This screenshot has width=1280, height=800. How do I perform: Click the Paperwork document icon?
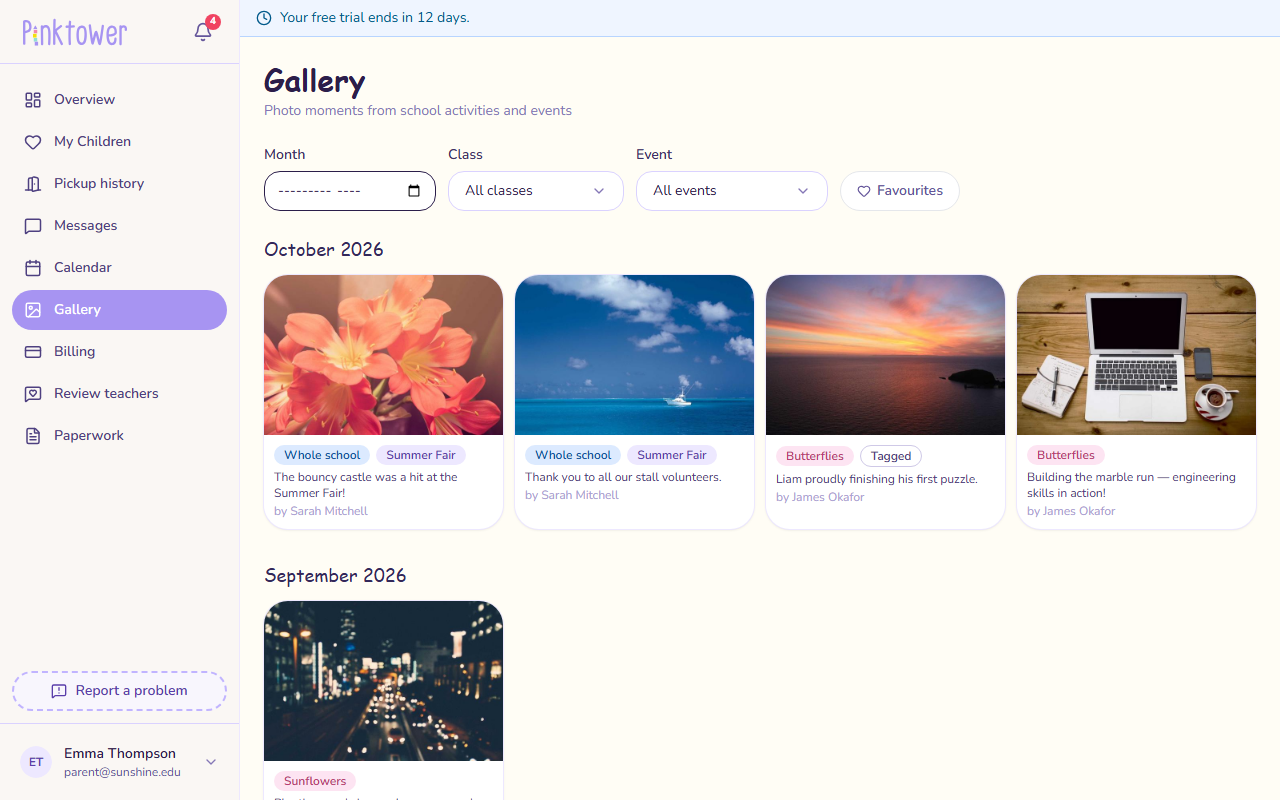click(33, 436)
